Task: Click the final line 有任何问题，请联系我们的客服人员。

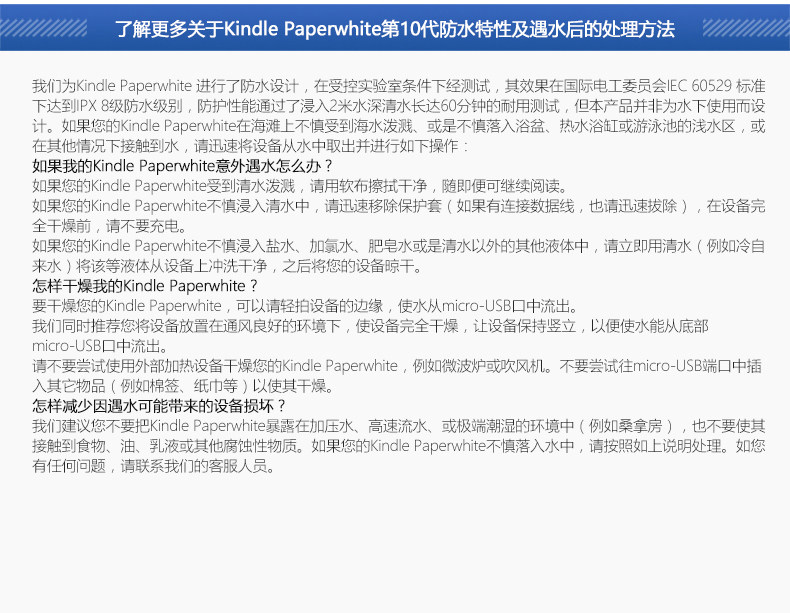Action: [154, 466]
